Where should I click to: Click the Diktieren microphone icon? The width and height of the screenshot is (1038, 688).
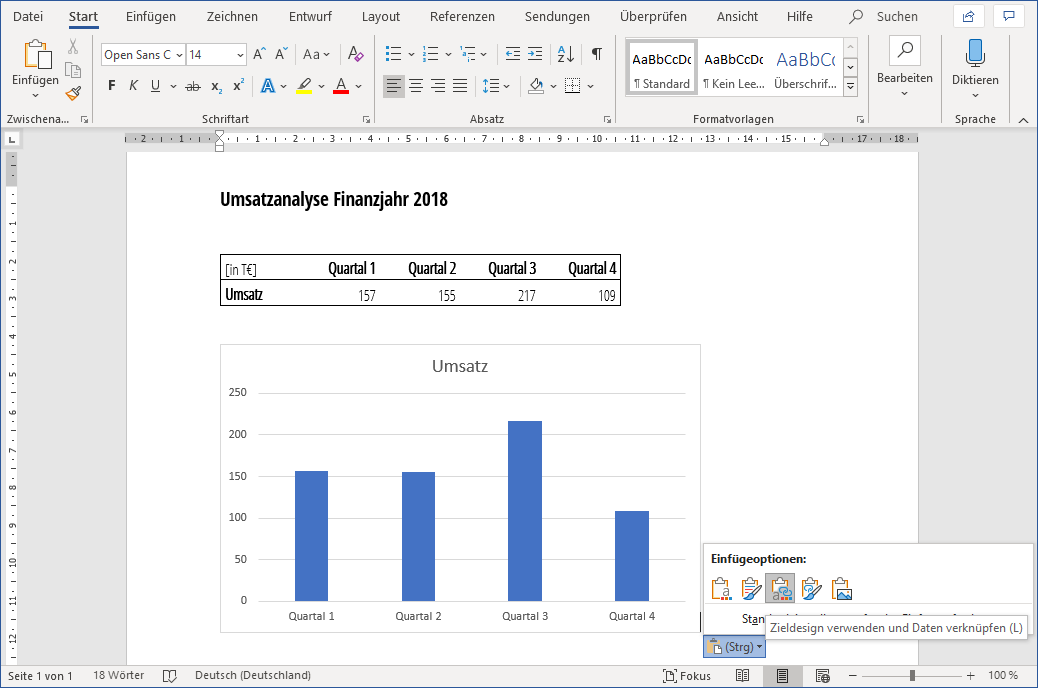coord(975,53)
